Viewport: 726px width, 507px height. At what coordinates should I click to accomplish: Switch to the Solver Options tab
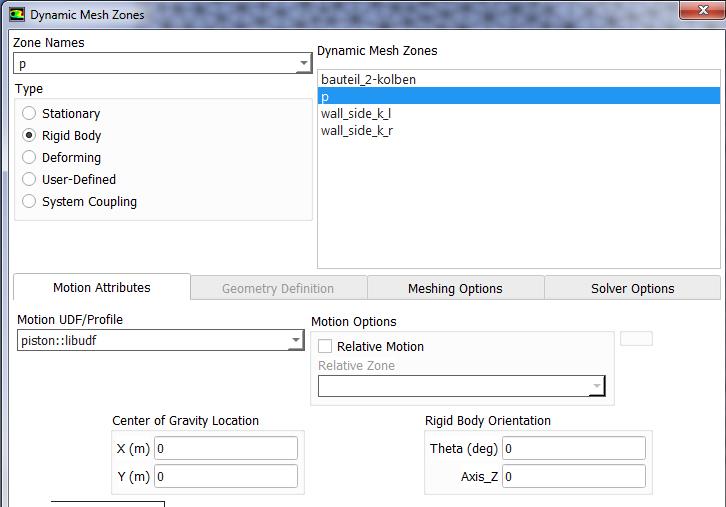(x=632, y=288)
